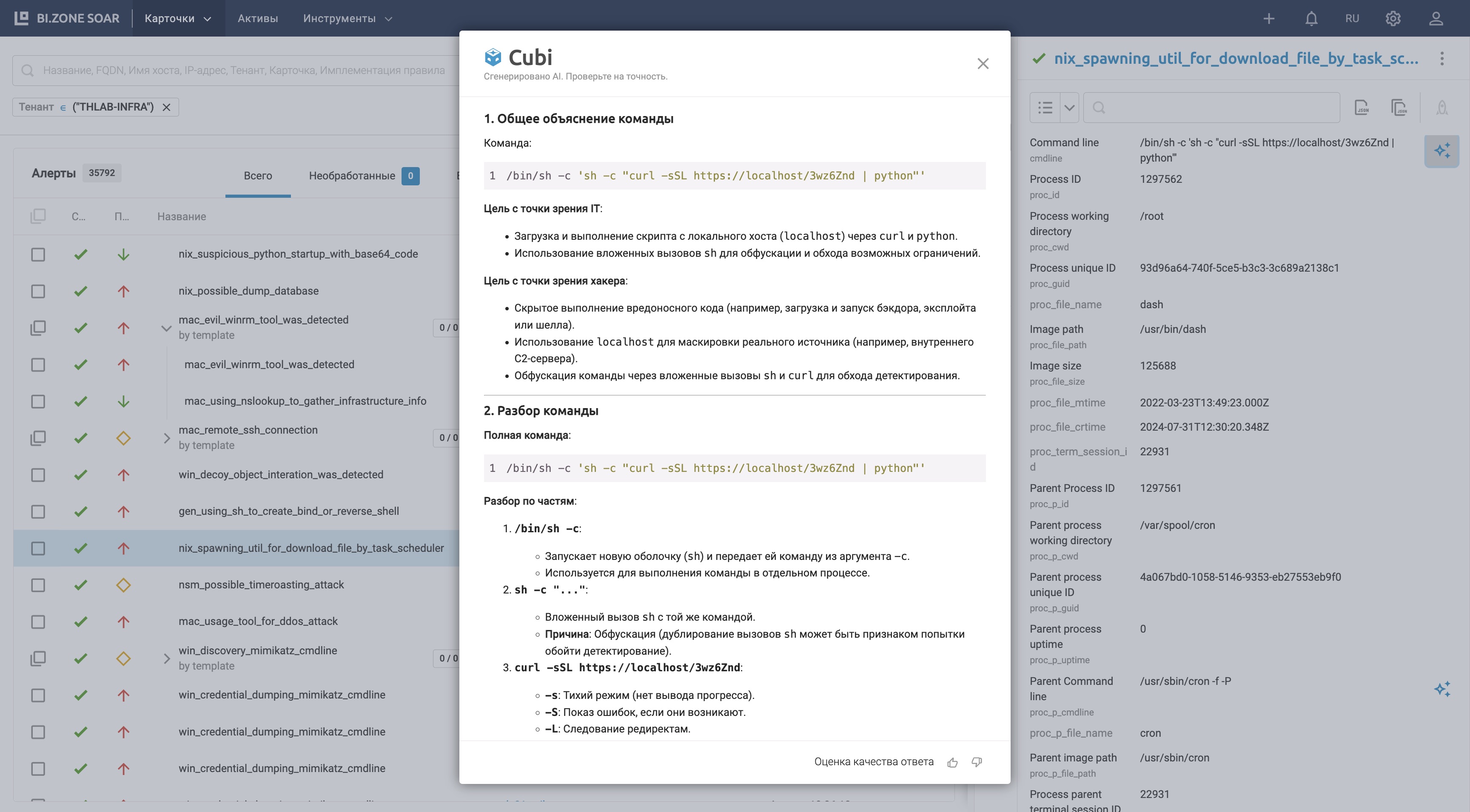Click AI sparkle icon beside Parent Command line
The height and width of the screenshot is (812, 1470).
click(x=1442, y=689)
